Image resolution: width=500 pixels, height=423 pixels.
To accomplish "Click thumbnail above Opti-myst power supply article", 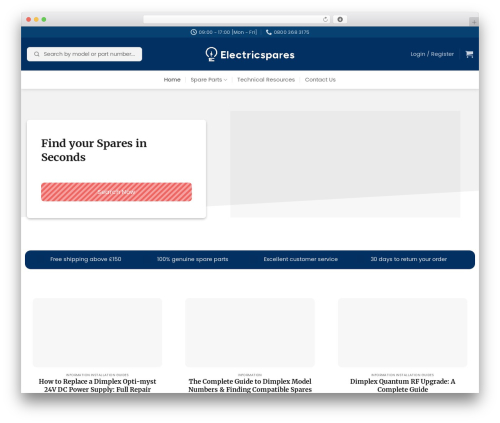I will [x=97, y=333].
